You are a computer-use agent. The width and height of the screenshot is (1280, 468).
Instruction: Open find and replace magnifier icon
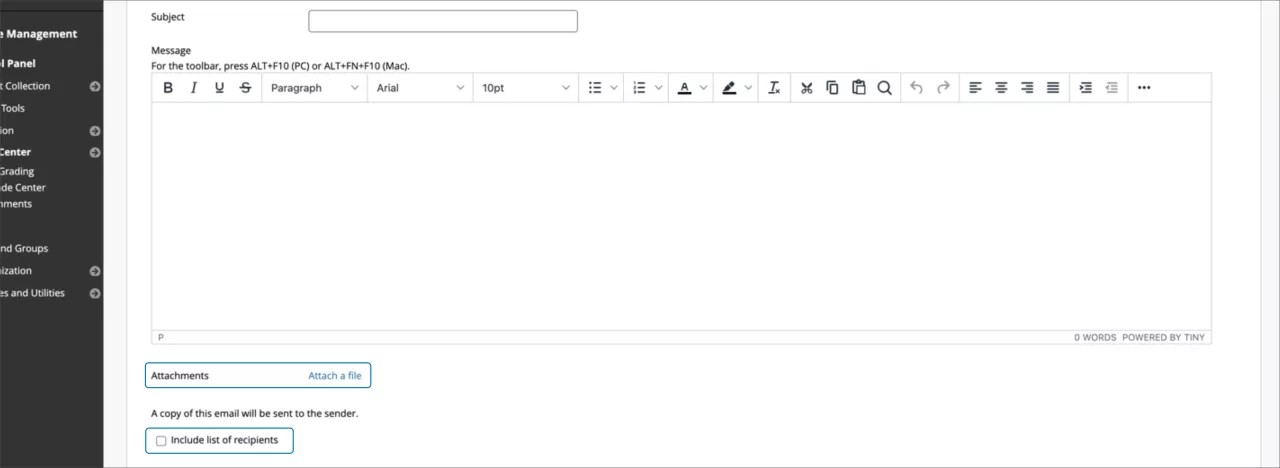click(x=884, y=88)
